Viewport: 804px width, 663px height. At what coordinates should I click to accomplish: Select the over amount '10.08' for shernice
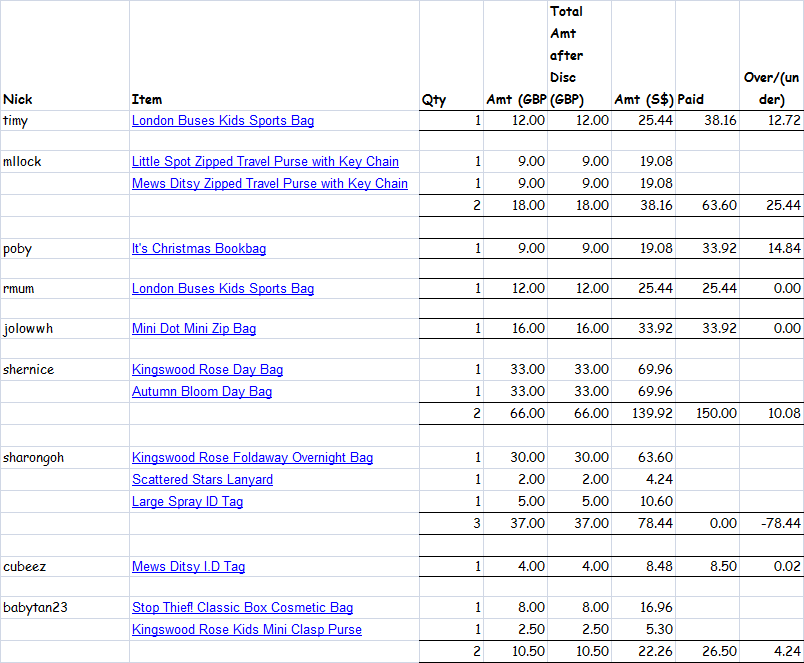coord(772,413)
